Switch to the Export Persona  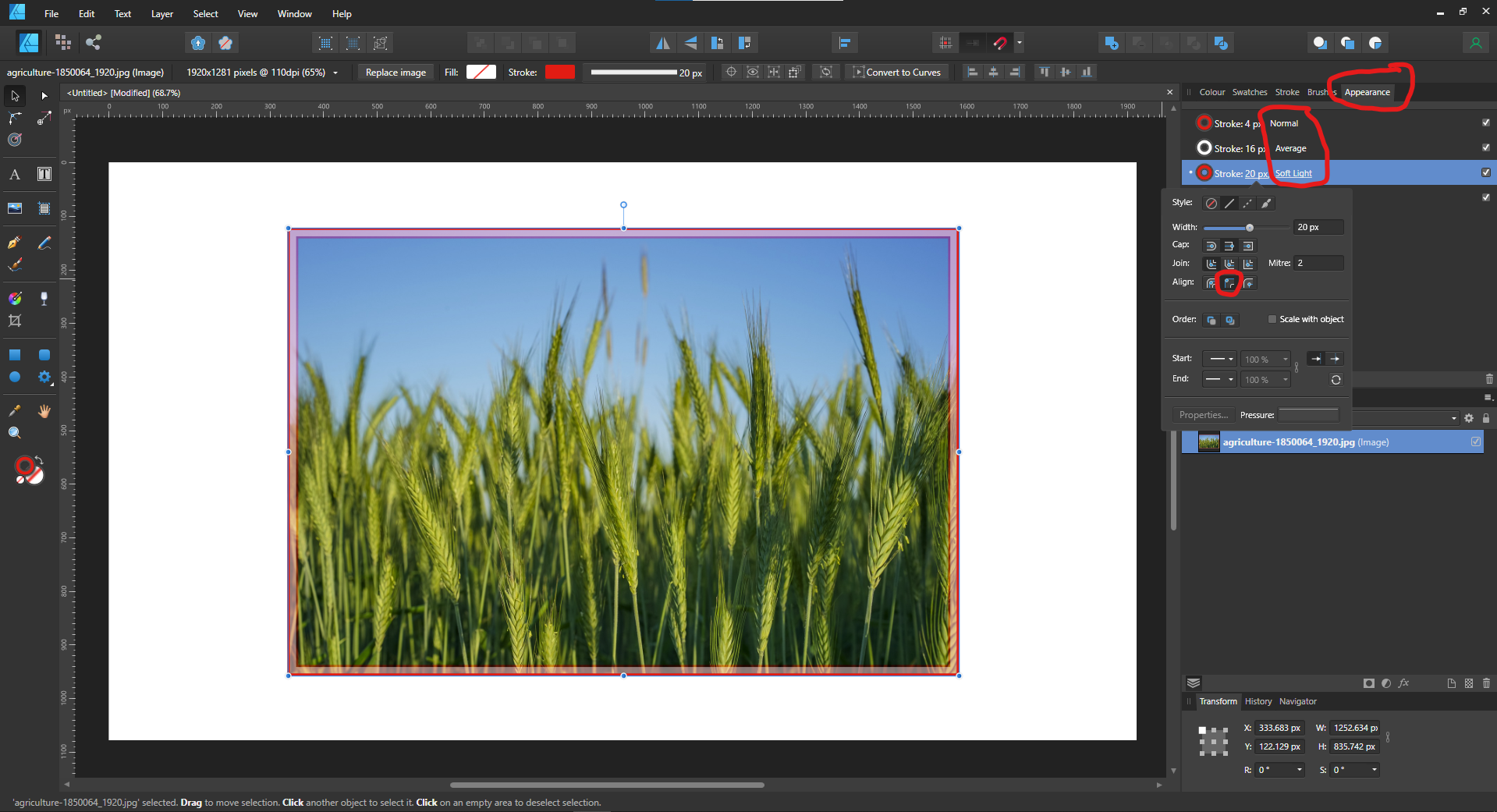point(94,43)
